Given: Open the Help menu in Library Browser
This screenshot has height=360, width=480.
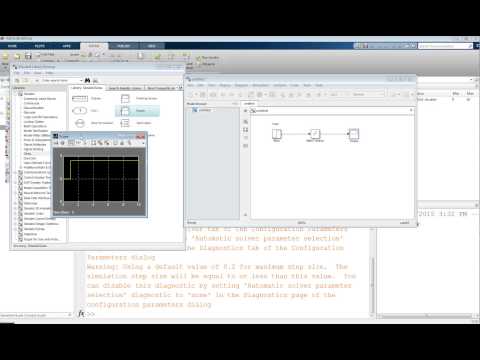Looking at the screenshot, I should (x=50, y=73).
